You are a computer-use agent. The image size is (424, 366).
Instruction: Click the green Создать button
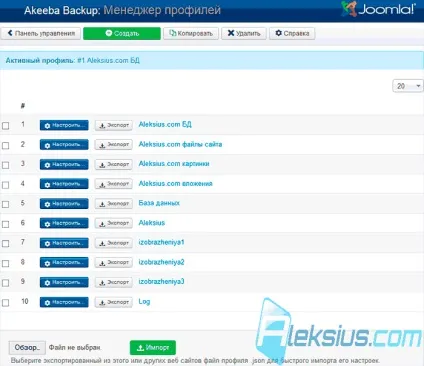click(x=122, y=33)
